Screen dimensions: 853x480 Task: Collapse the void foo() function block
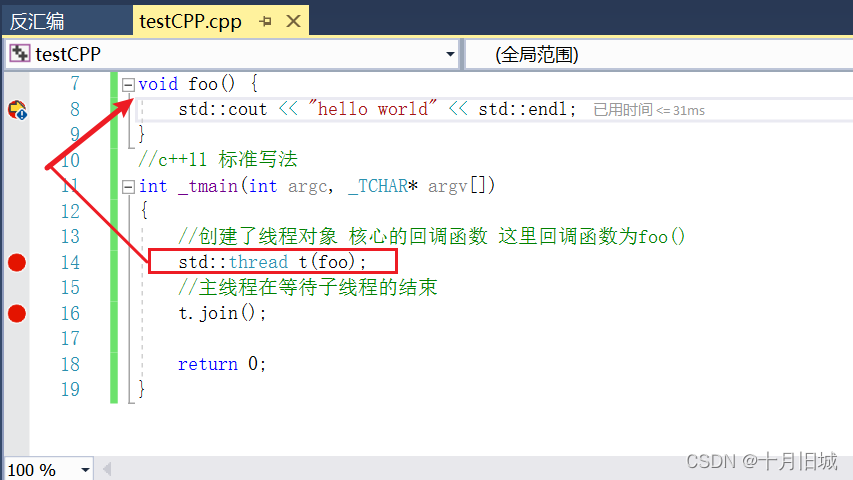tap(128, 84)
